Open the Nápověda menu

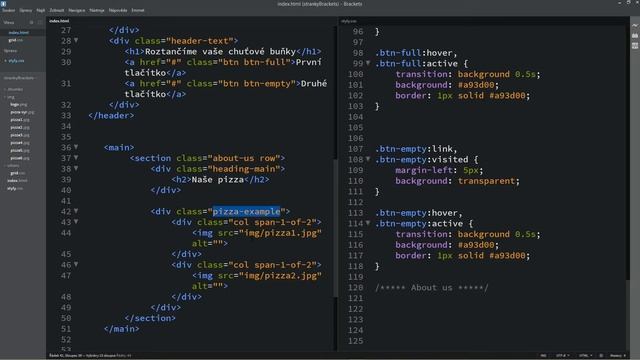click(x=118, y=10)
